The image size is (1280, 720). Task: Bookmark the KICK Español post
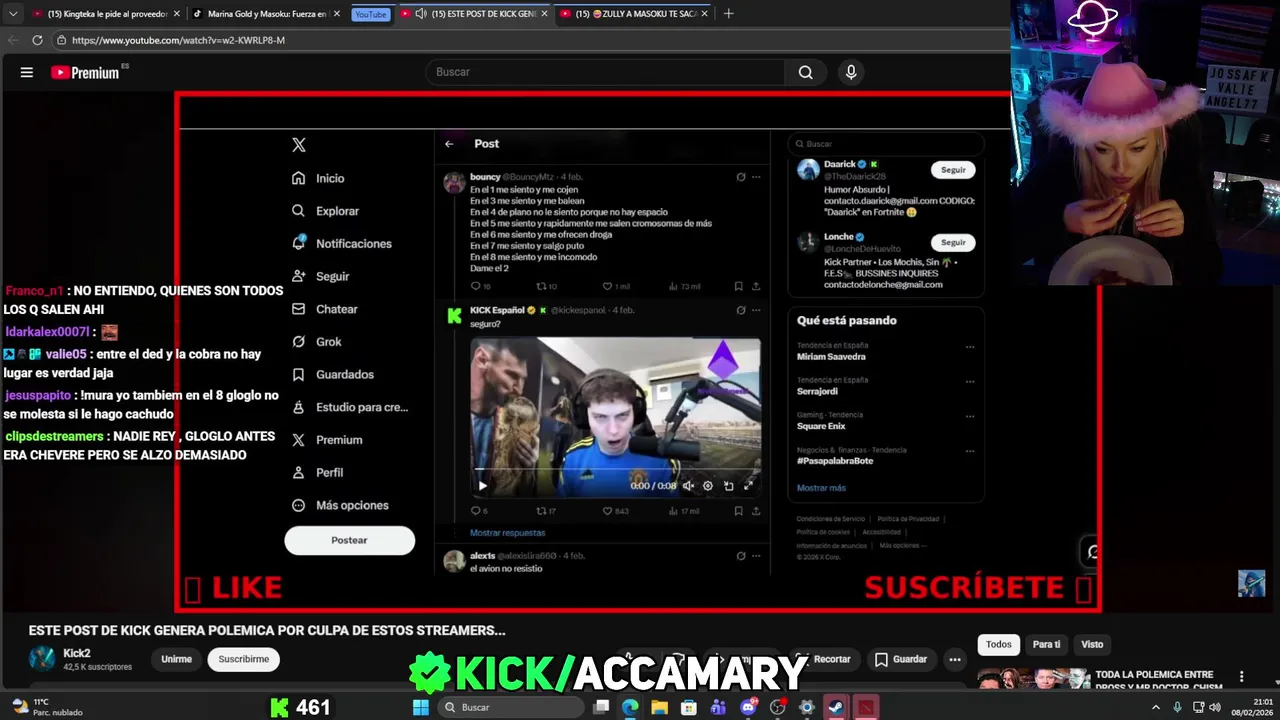pyautogui.click(x=739, y=511)
